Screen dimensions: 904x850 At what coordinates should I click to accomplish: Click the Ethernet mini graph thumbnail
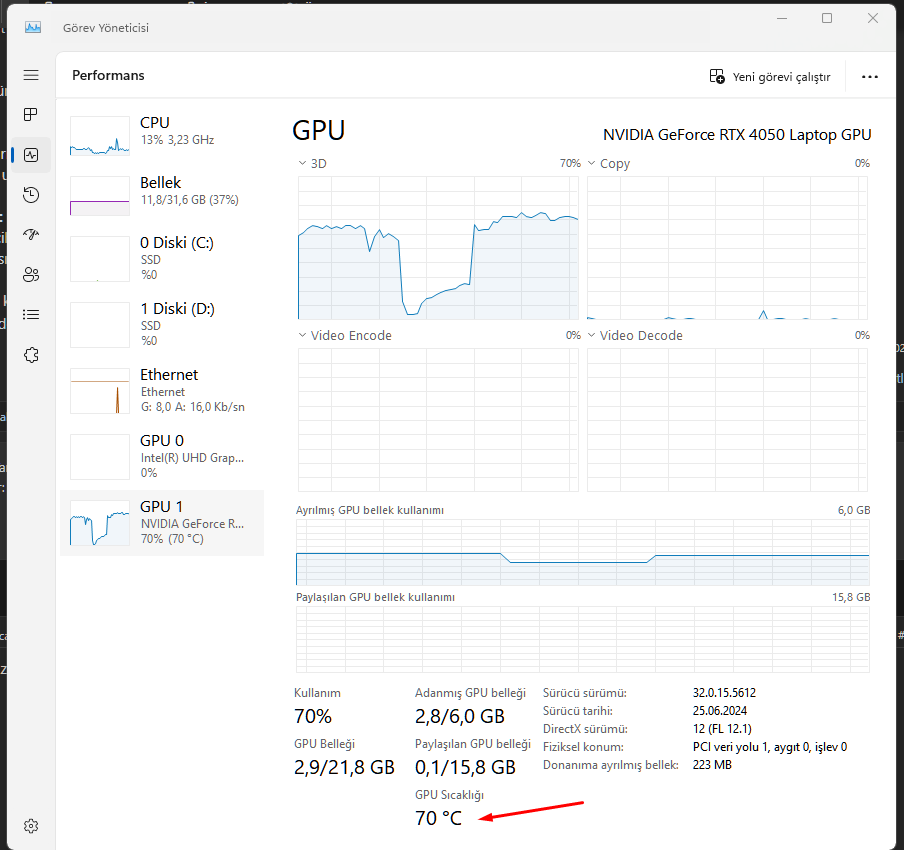point(100,391)
